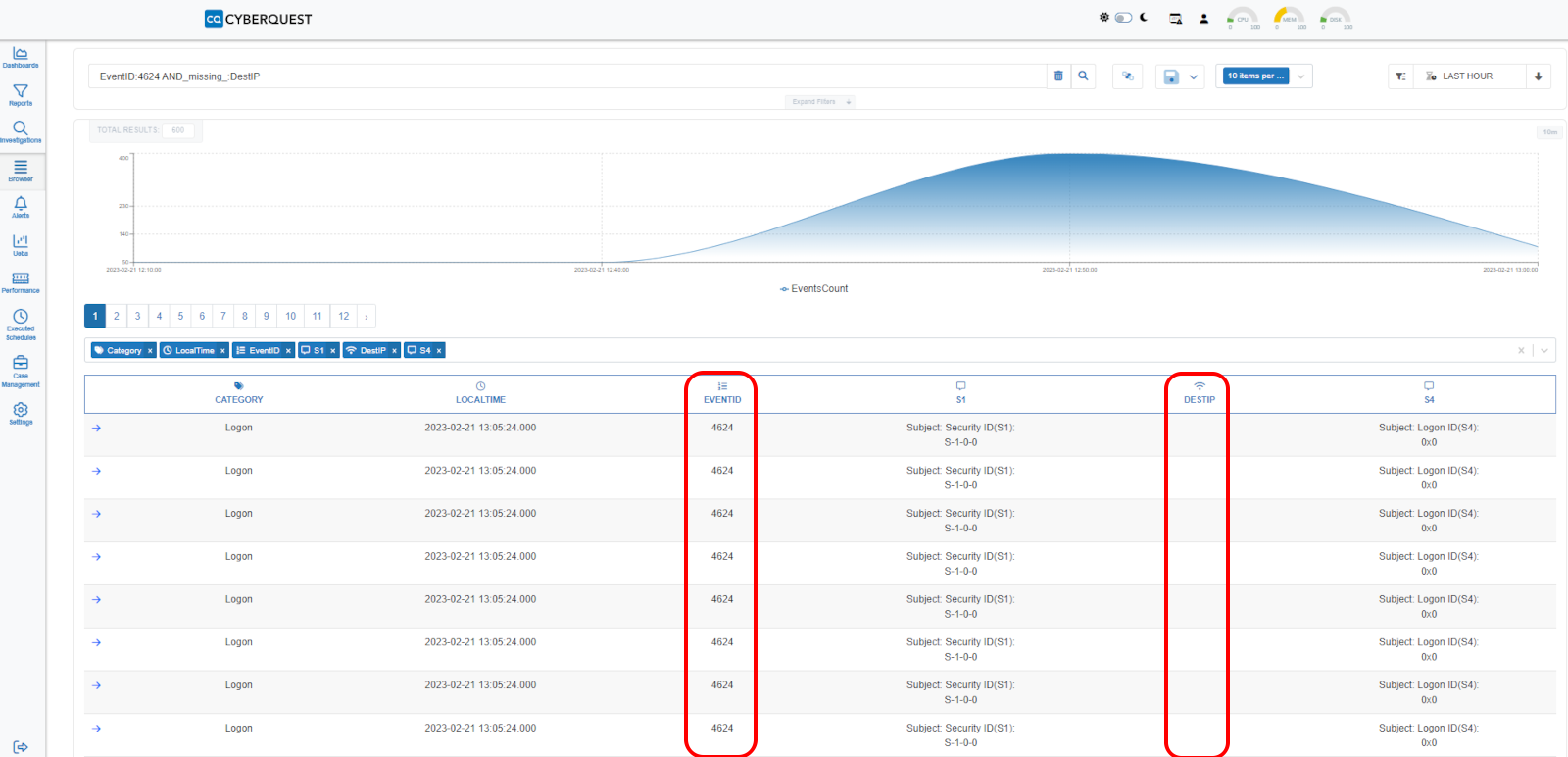Remove the S1 column tag

pyautogui.click(x=333, y=351)
